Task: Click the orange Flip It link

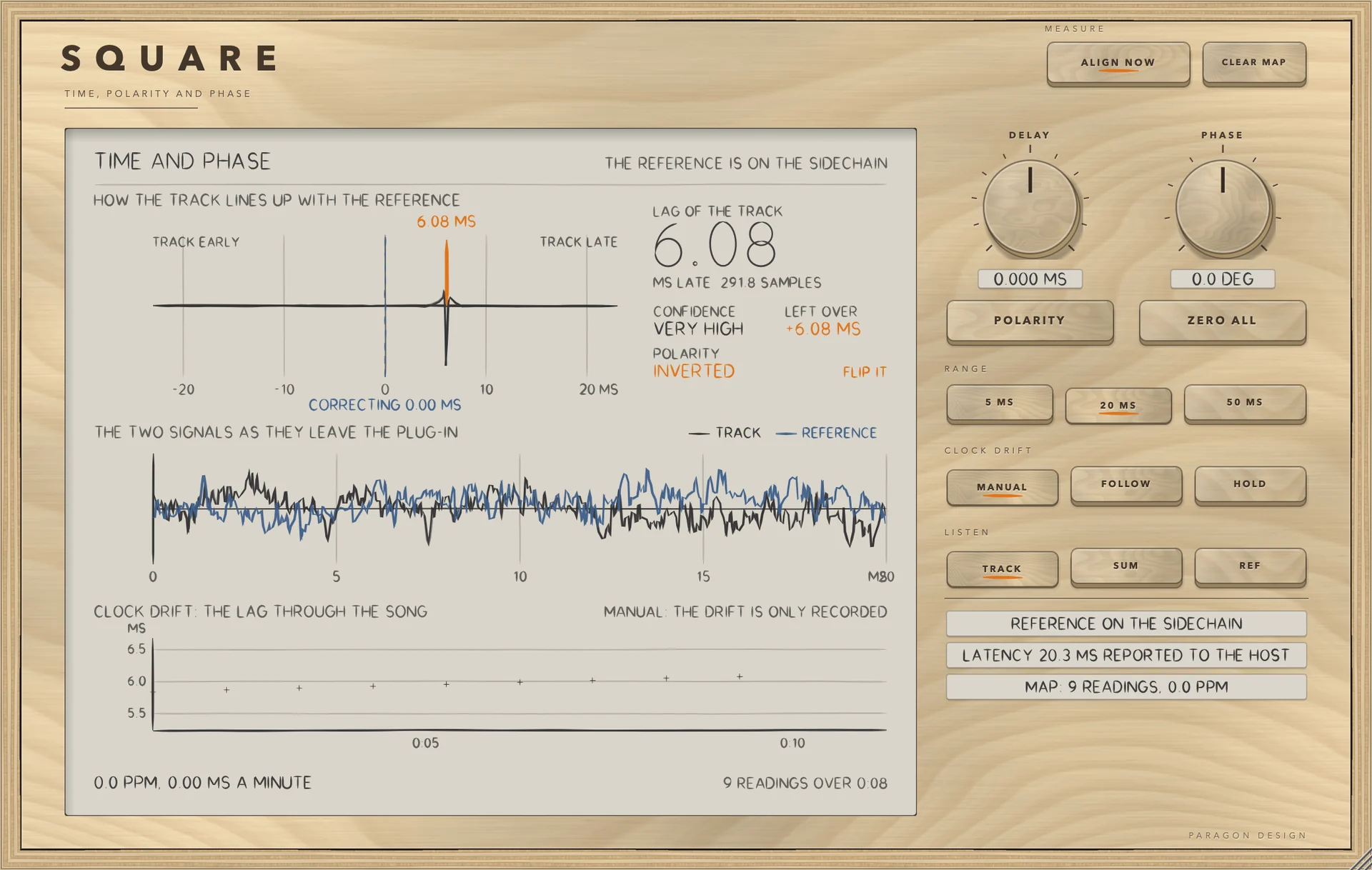Action: coord(864,372)
